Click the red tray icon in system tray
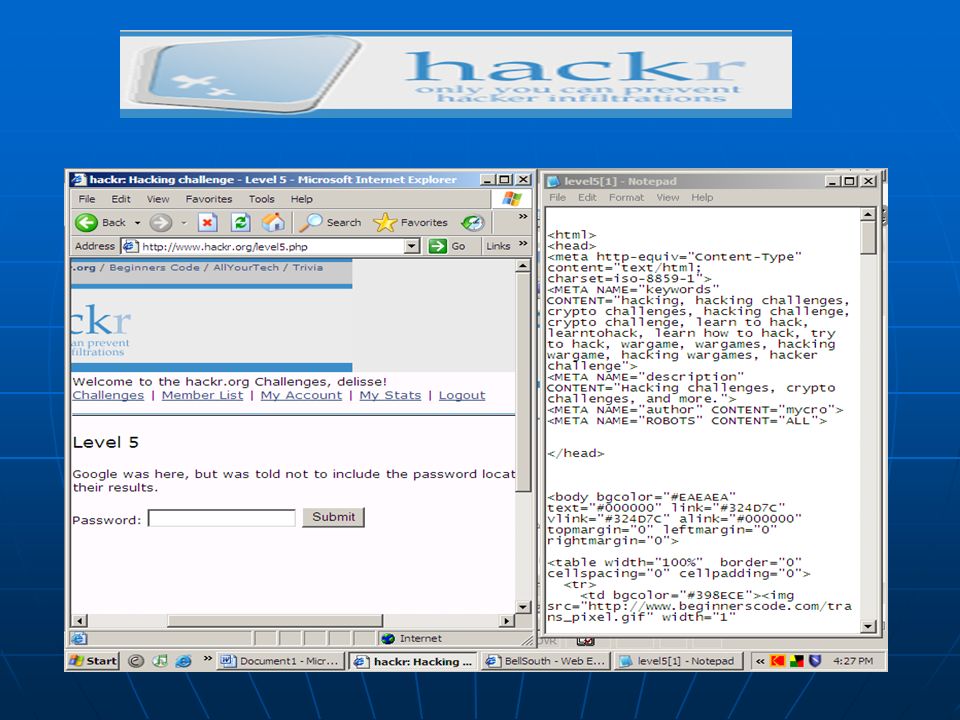This screenshot has height=720, width=960. pos(777,661)
